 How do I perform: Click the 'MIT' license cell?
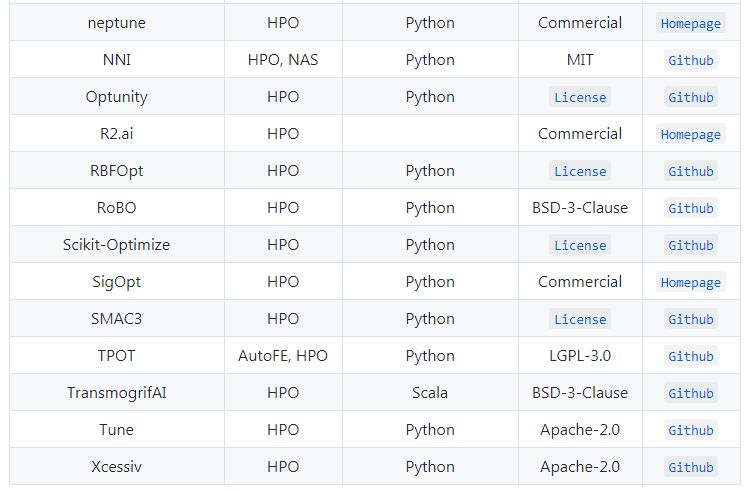tap(580, 59)
